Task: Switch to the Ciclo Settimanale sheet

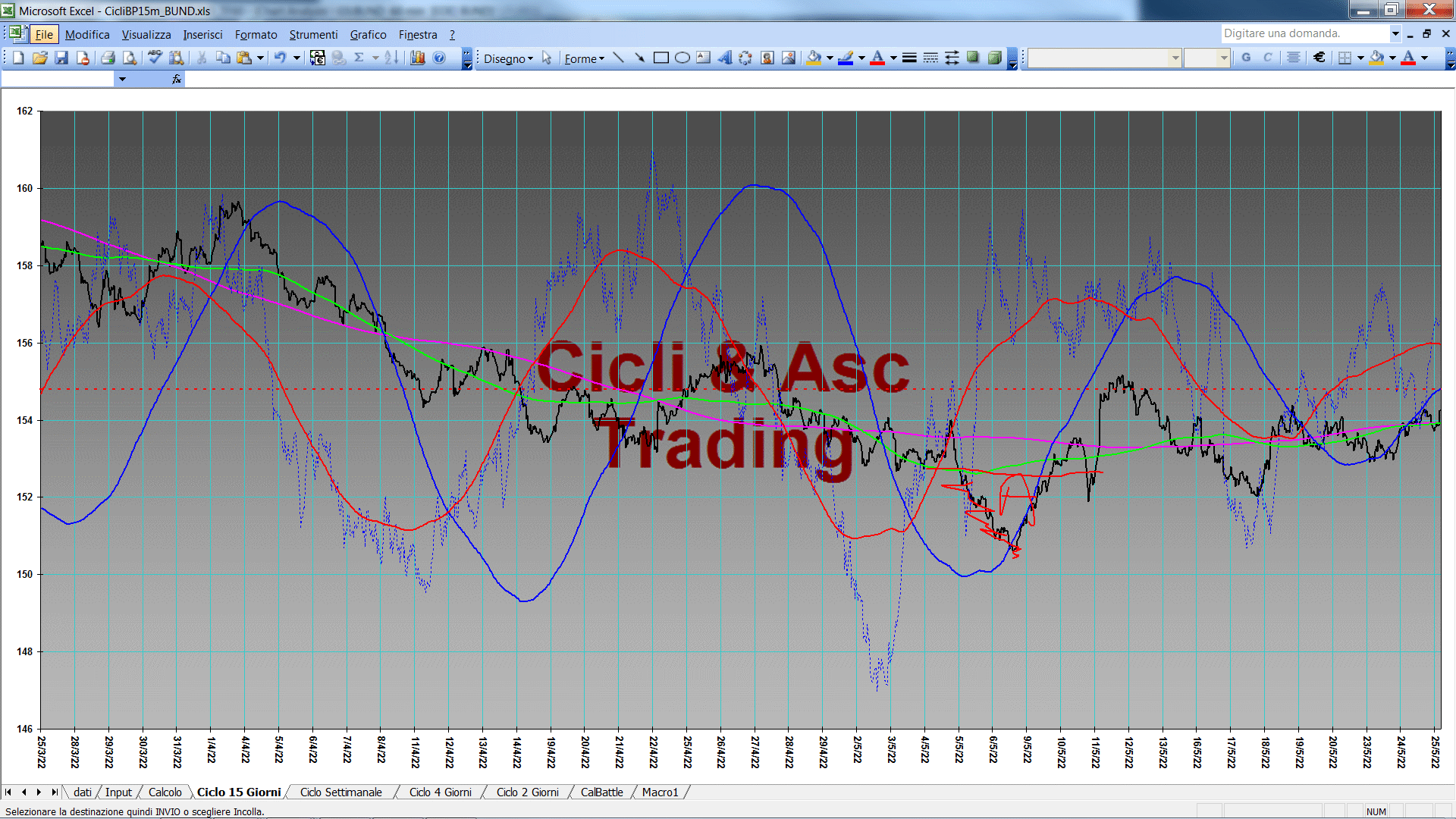Action: pyautogui.click(x=341, y=792)
